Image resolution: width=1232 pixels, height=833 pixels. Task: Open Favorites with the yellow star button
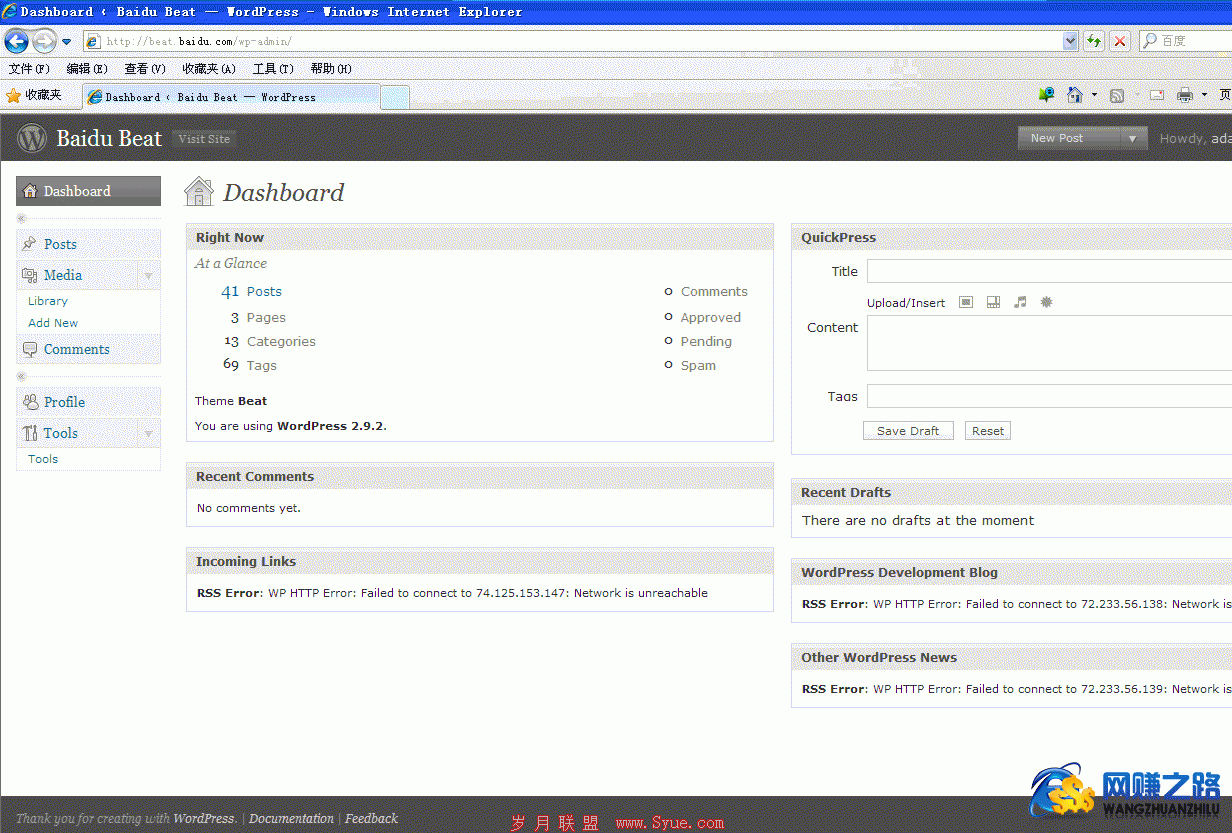[x=34, y=95]
